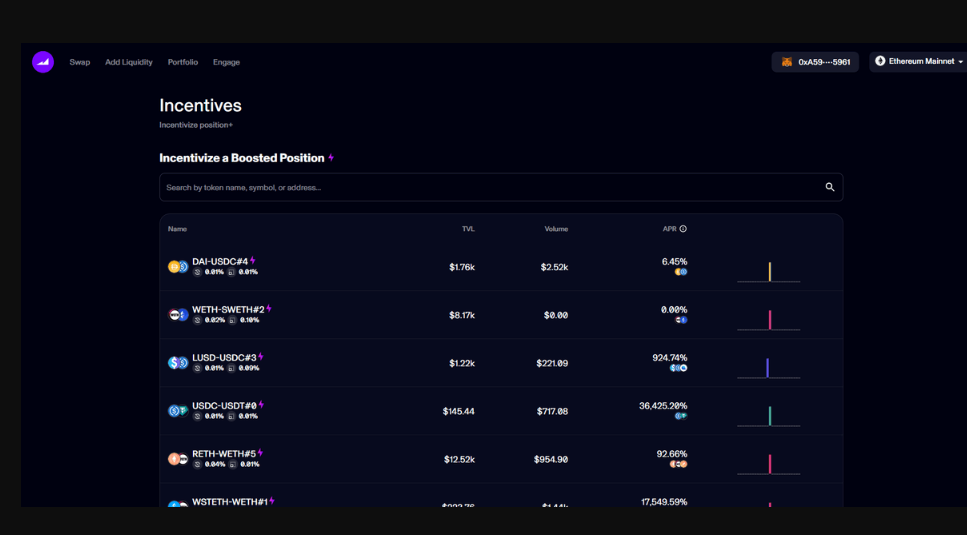This screenshot has height=535, width=967.
Task: Open the LUSD-USDC#3 liquidity mini chart
Action: tap(768, 368)
